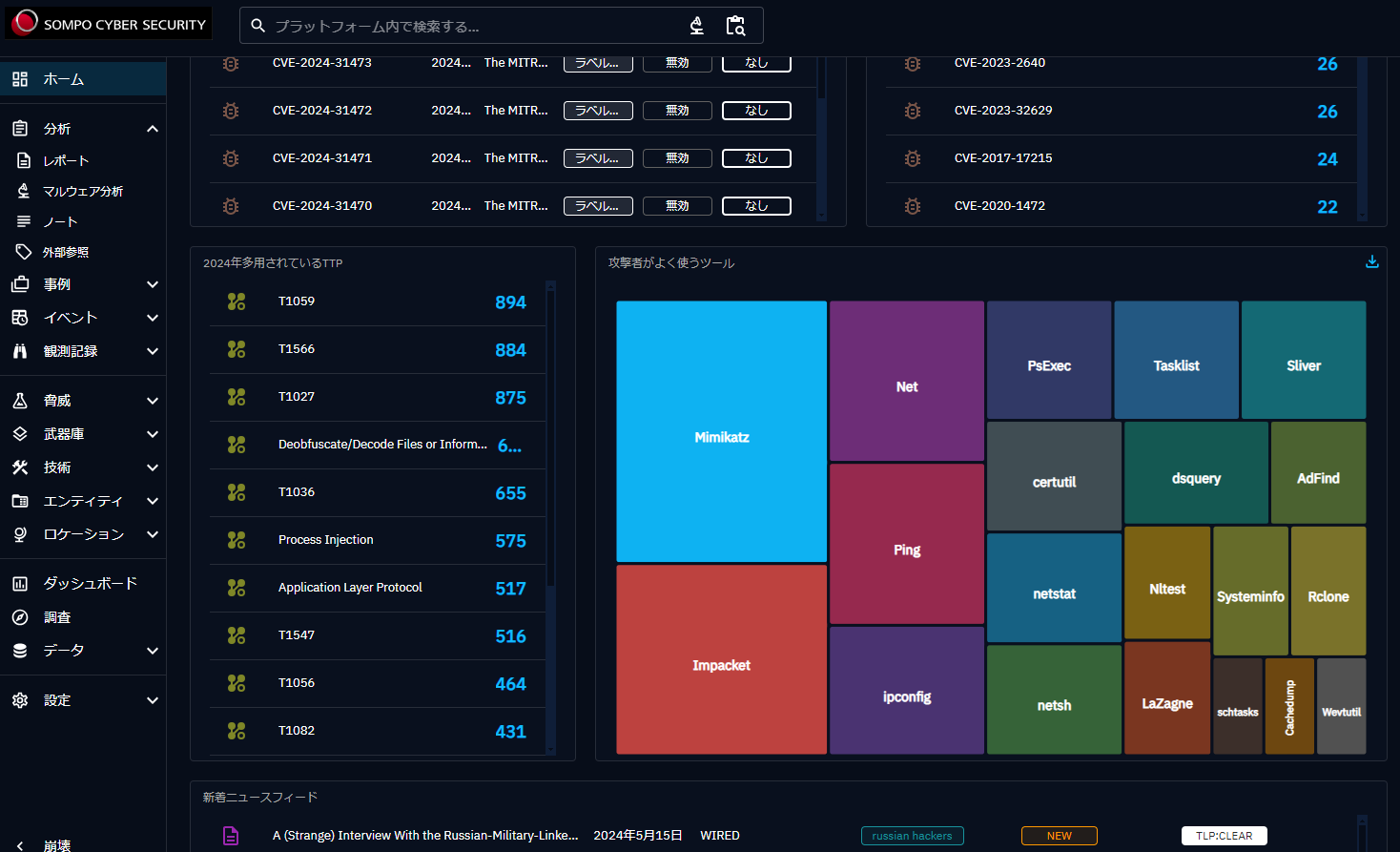
Task: Select the Impacket treemap tile
Action: pyautogui.click(x=722, y=659)
